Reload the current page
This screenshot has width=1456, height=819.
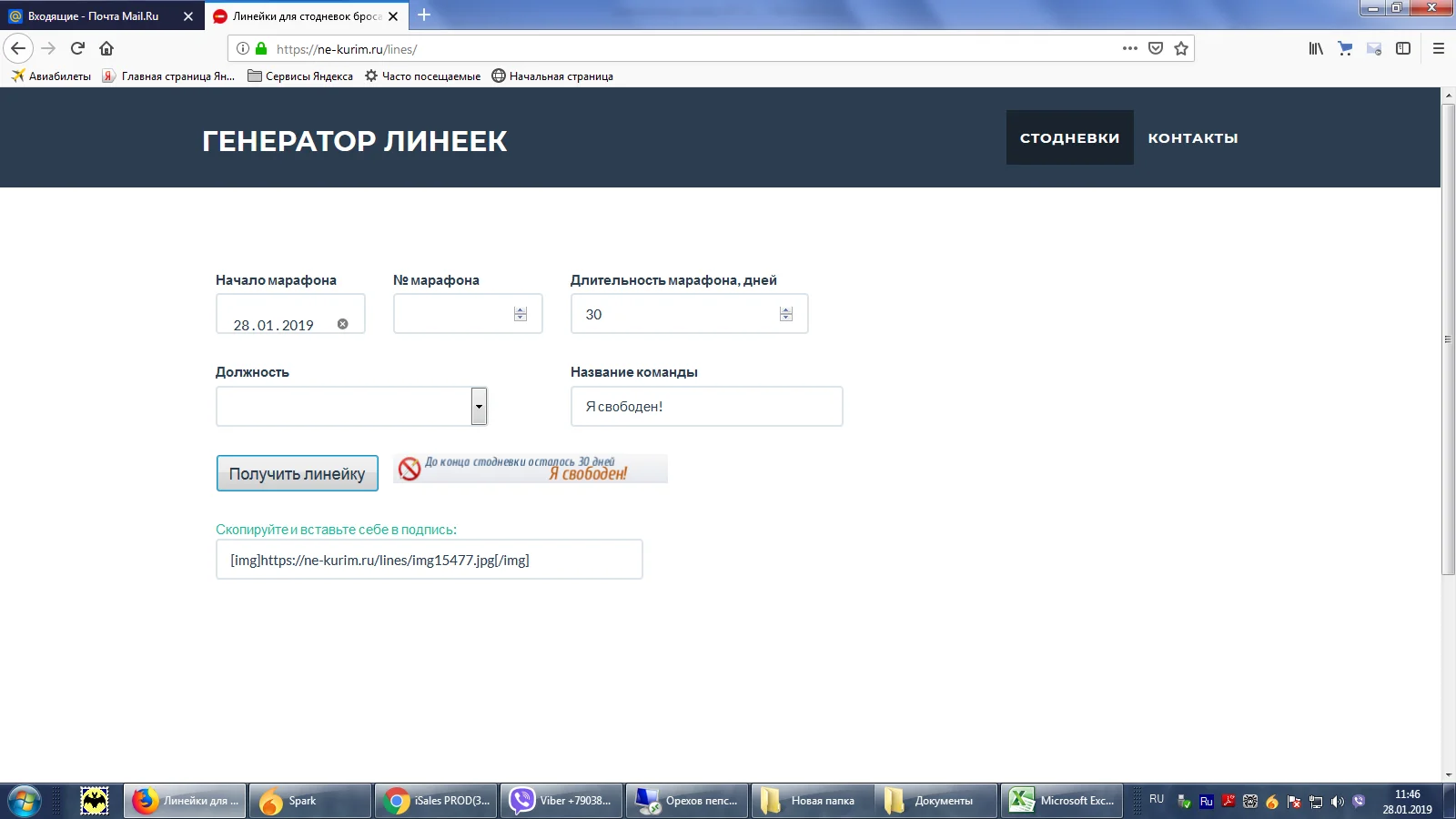coord(78,48)
